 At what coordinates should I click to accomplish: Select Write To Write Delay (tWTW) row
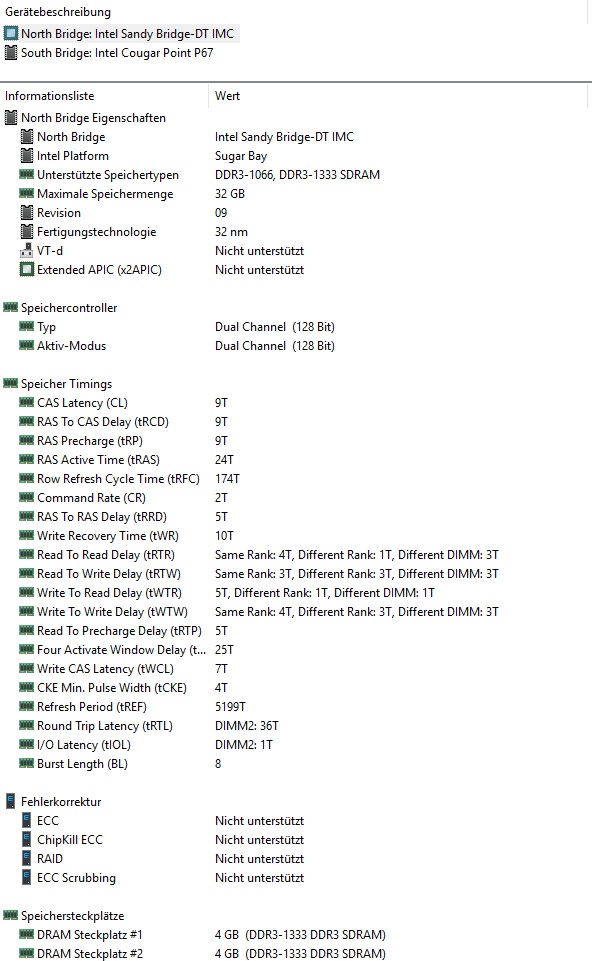pos(113,612)
